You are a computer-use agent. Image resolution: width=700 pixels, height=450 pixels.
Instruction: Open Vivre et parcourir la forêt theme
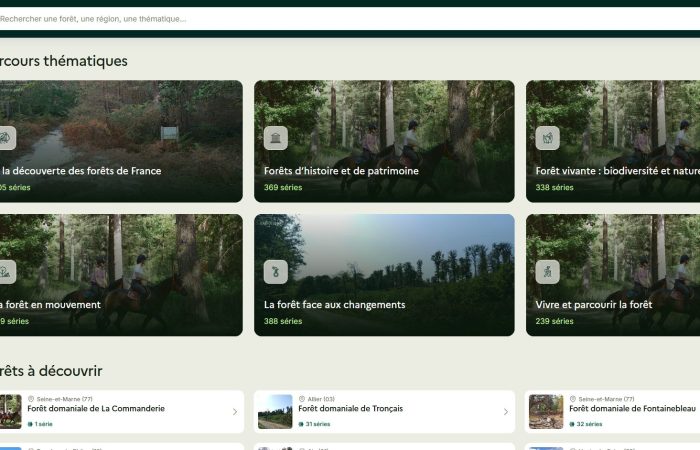point(613,275)
